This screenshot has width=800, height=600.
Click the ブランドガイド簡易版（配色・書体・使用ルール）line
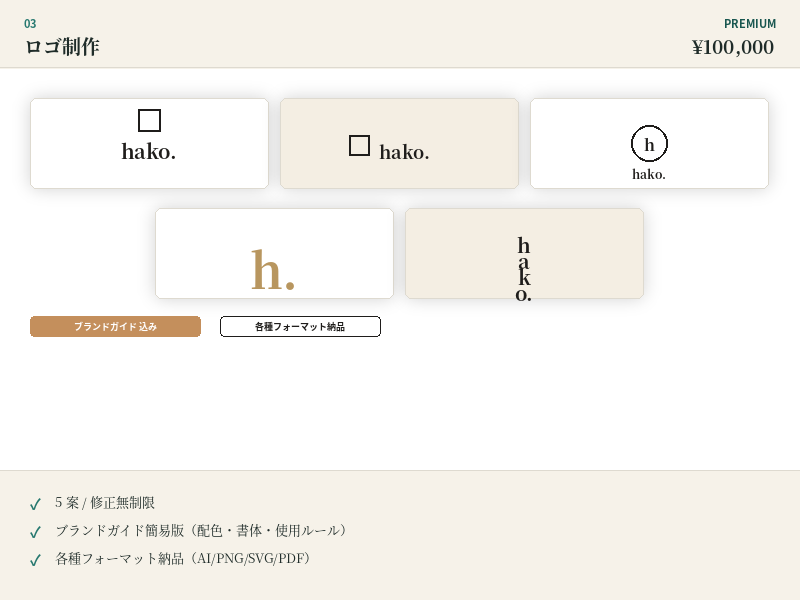tap(201, 531)
